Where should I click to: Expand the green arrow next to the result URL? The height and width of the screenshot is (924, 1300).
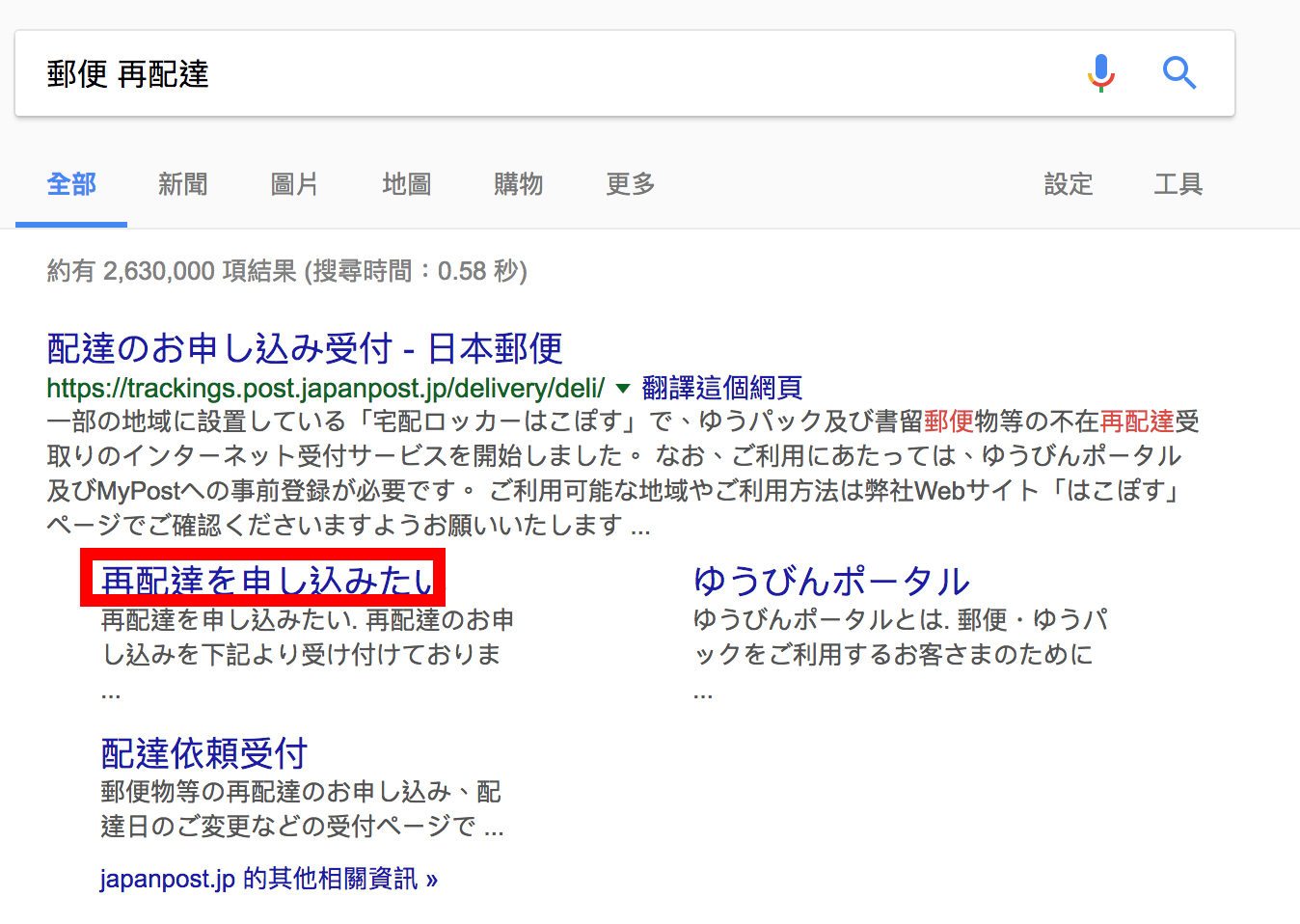point(623,389)
